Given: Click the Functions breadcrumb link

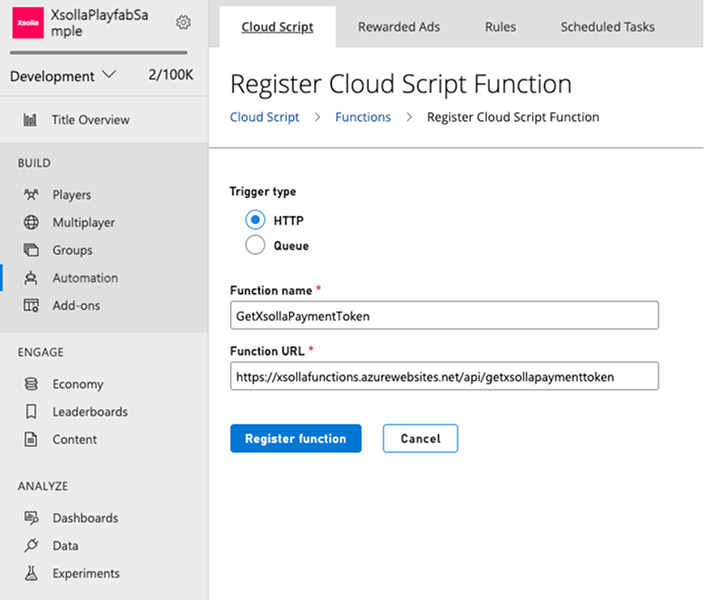Looking at the screenshot, I should 363,117.
